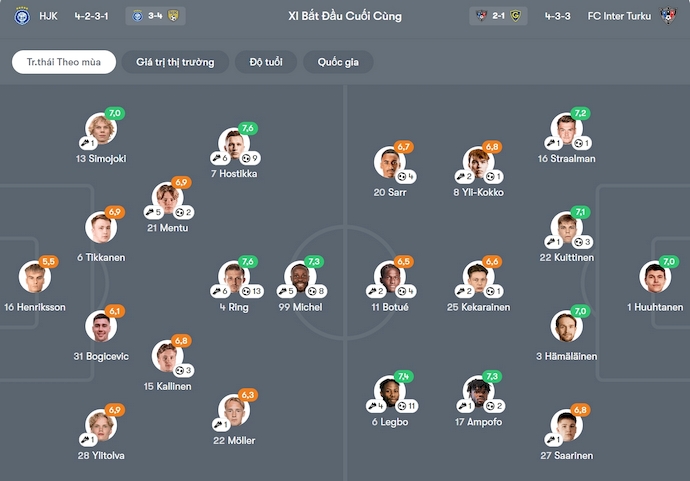Viewport: 690px width, 481px height.
Task: Click Ampofo's 7,3 rating badge
Action: tap(492, 376)
